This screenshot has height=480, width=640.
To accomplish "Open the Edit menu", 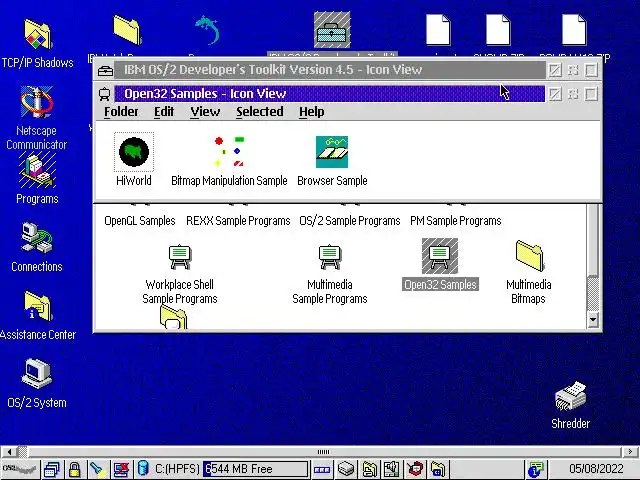I will tap(164, 112).
